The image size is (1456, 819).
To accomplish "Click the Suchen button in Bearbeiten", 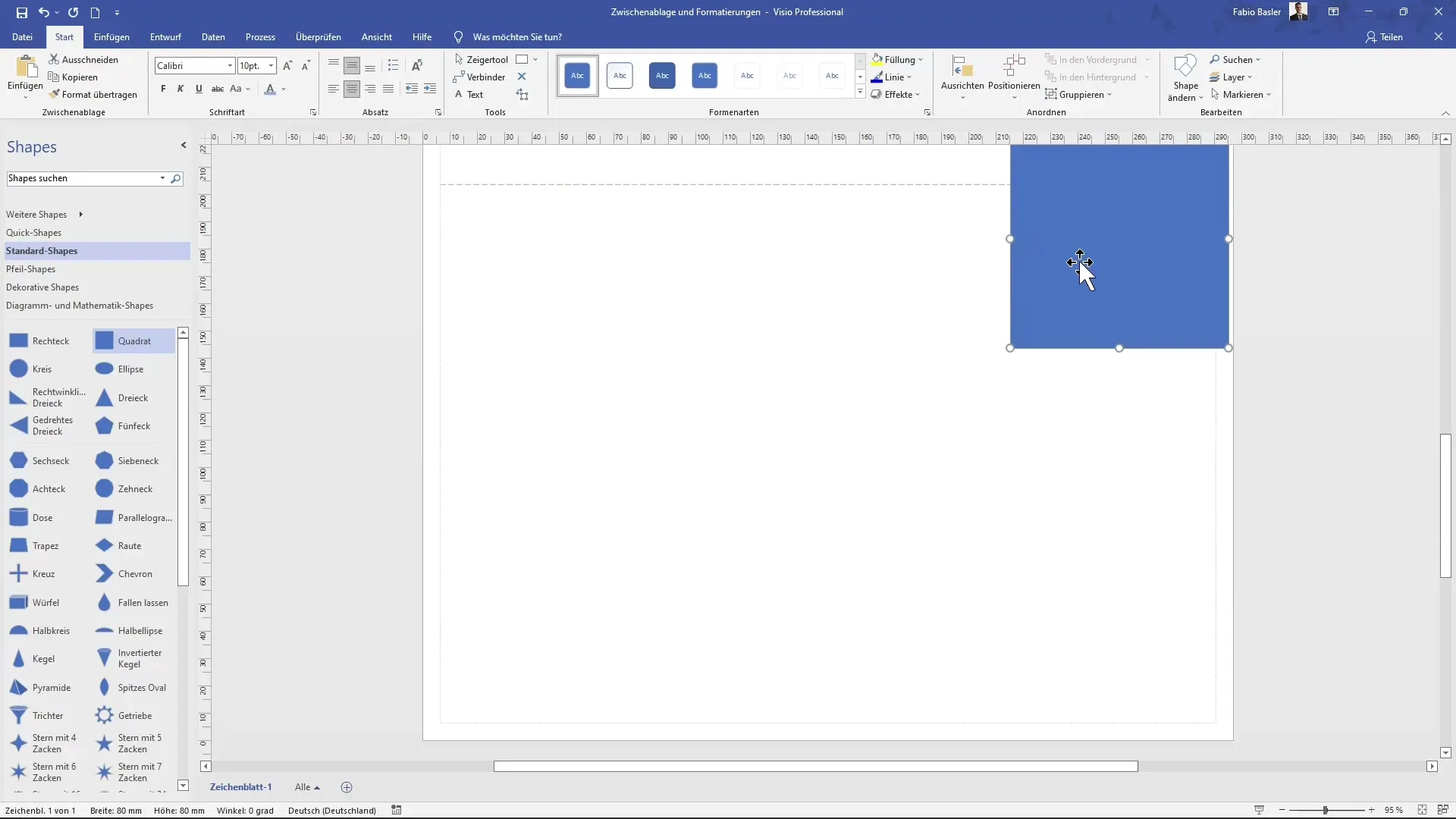I will [x=1235, y=59].
